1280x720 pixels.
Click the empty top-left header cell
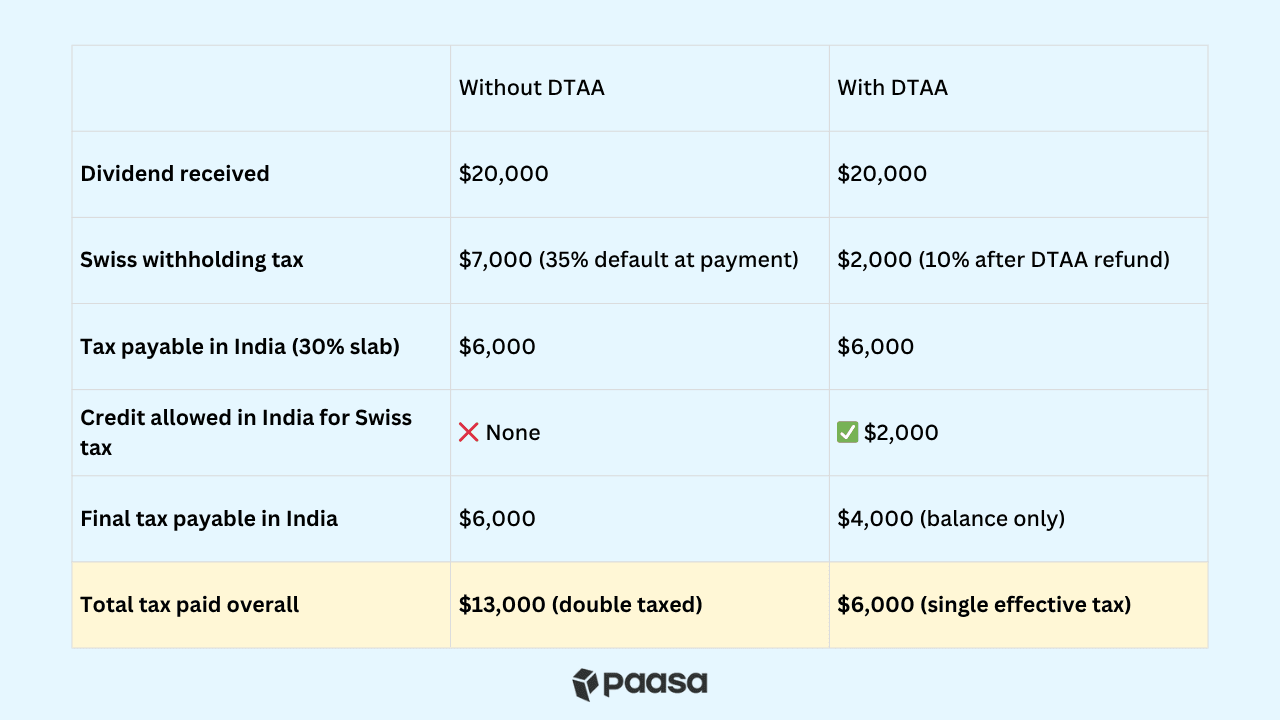click(x=261, y=88)
